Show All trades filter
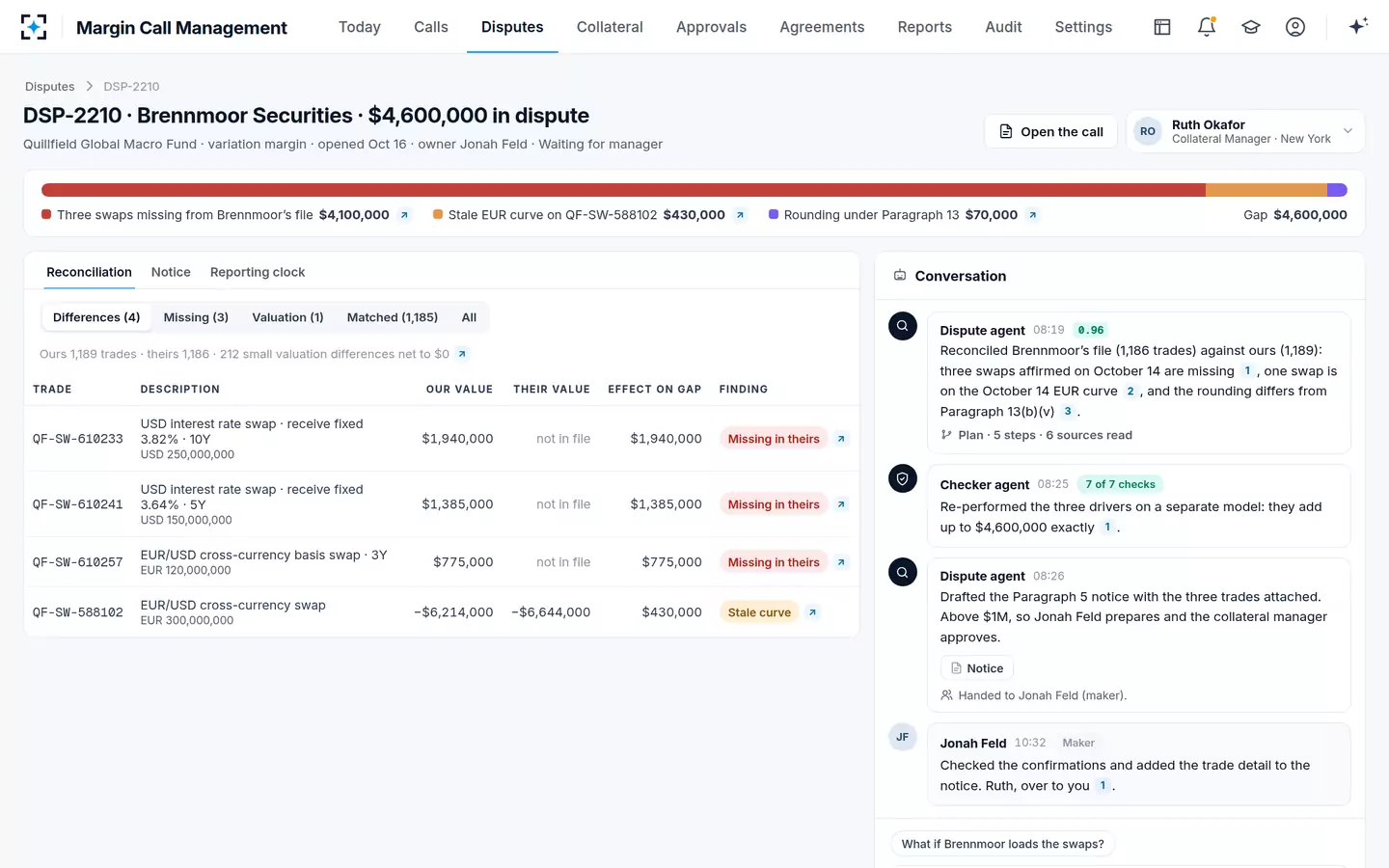The height and width of the screenshot is (868, 1389). 469,317
